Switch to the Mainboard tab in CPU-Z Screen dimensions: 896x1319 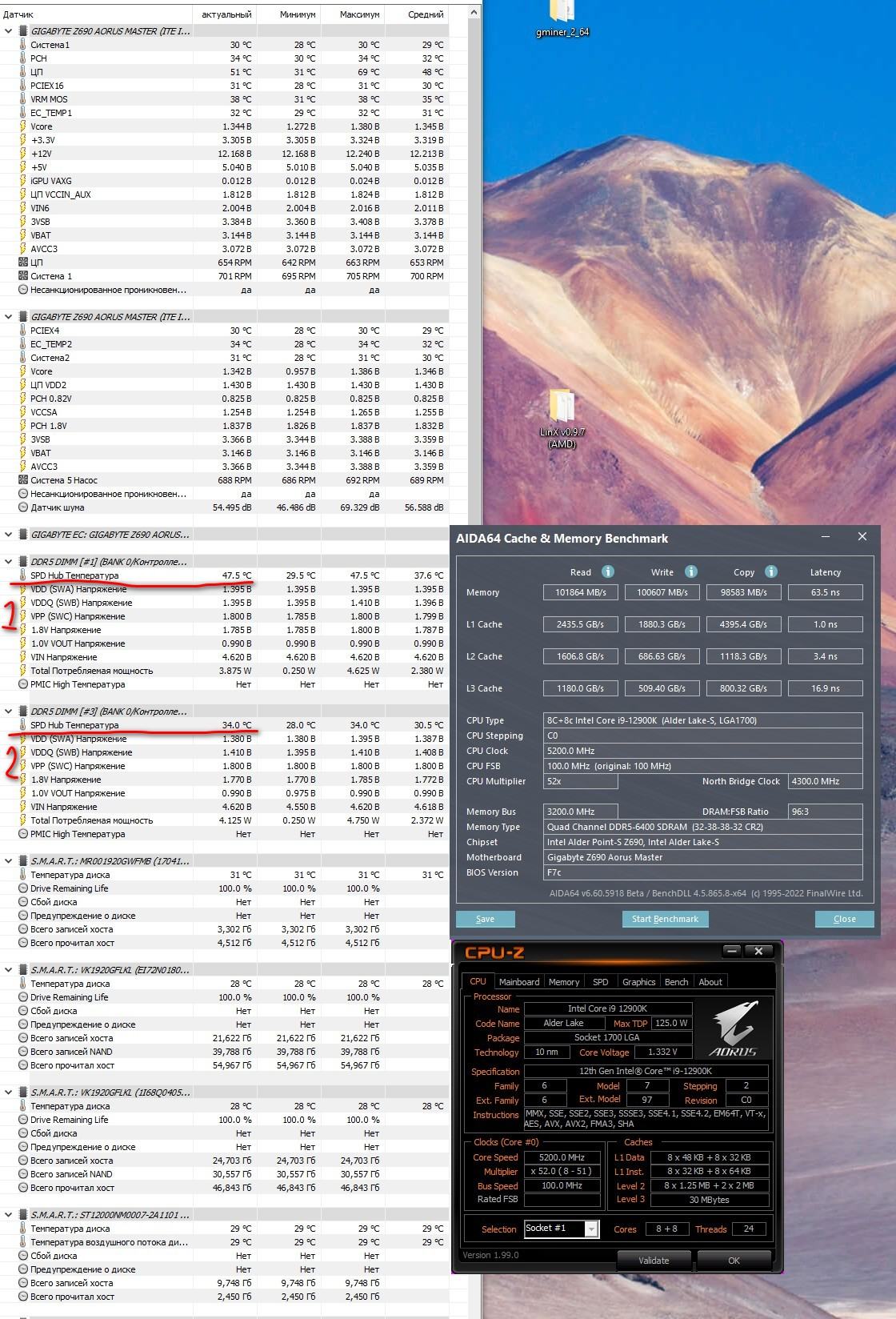tap(519, 982)
